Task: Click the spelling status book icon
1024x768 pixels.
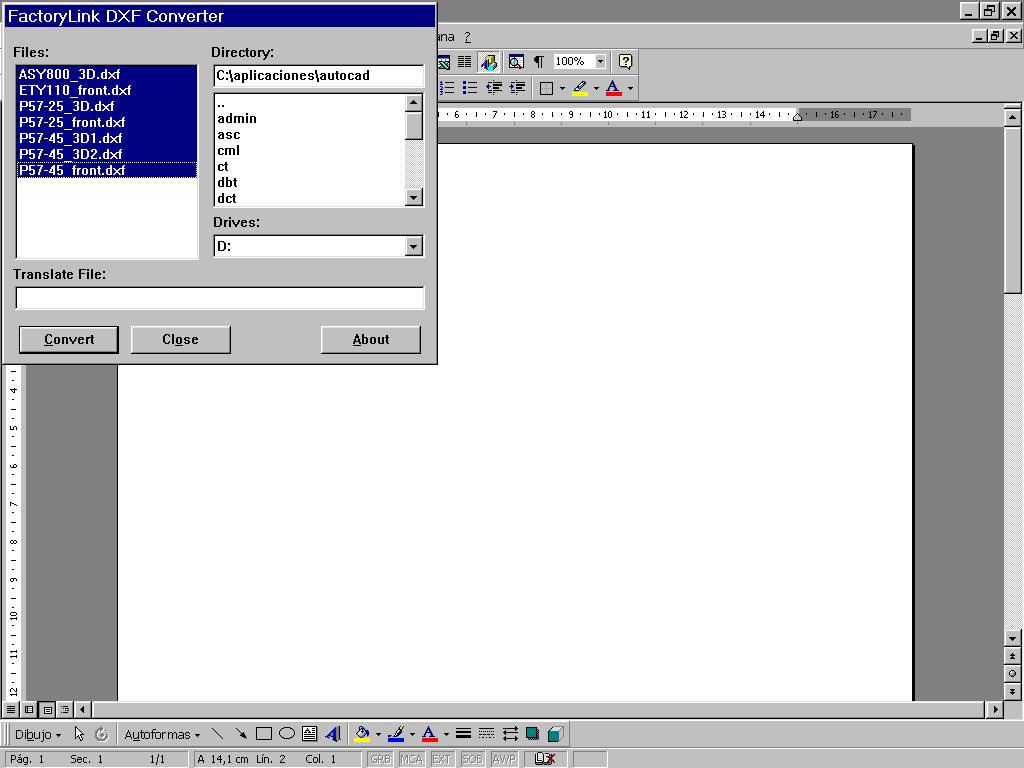Action: coord(545,759)
